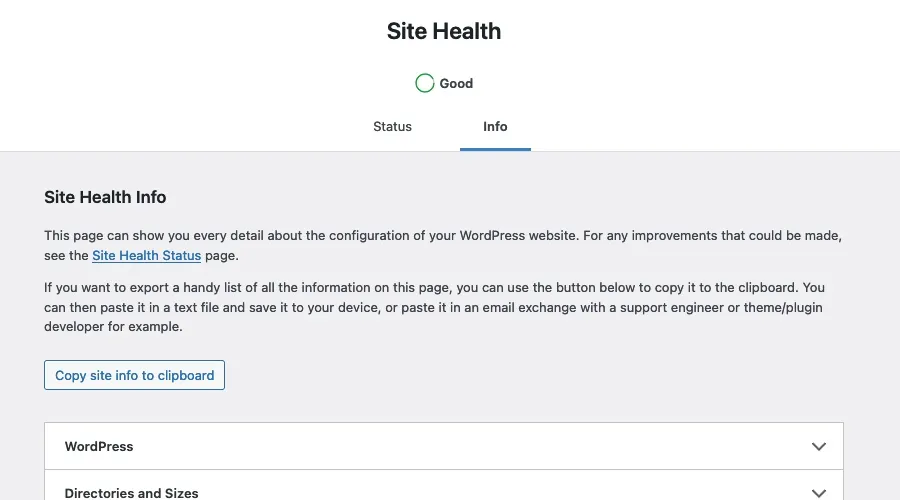Expand the WordPress section chevron

click(818, 447)
